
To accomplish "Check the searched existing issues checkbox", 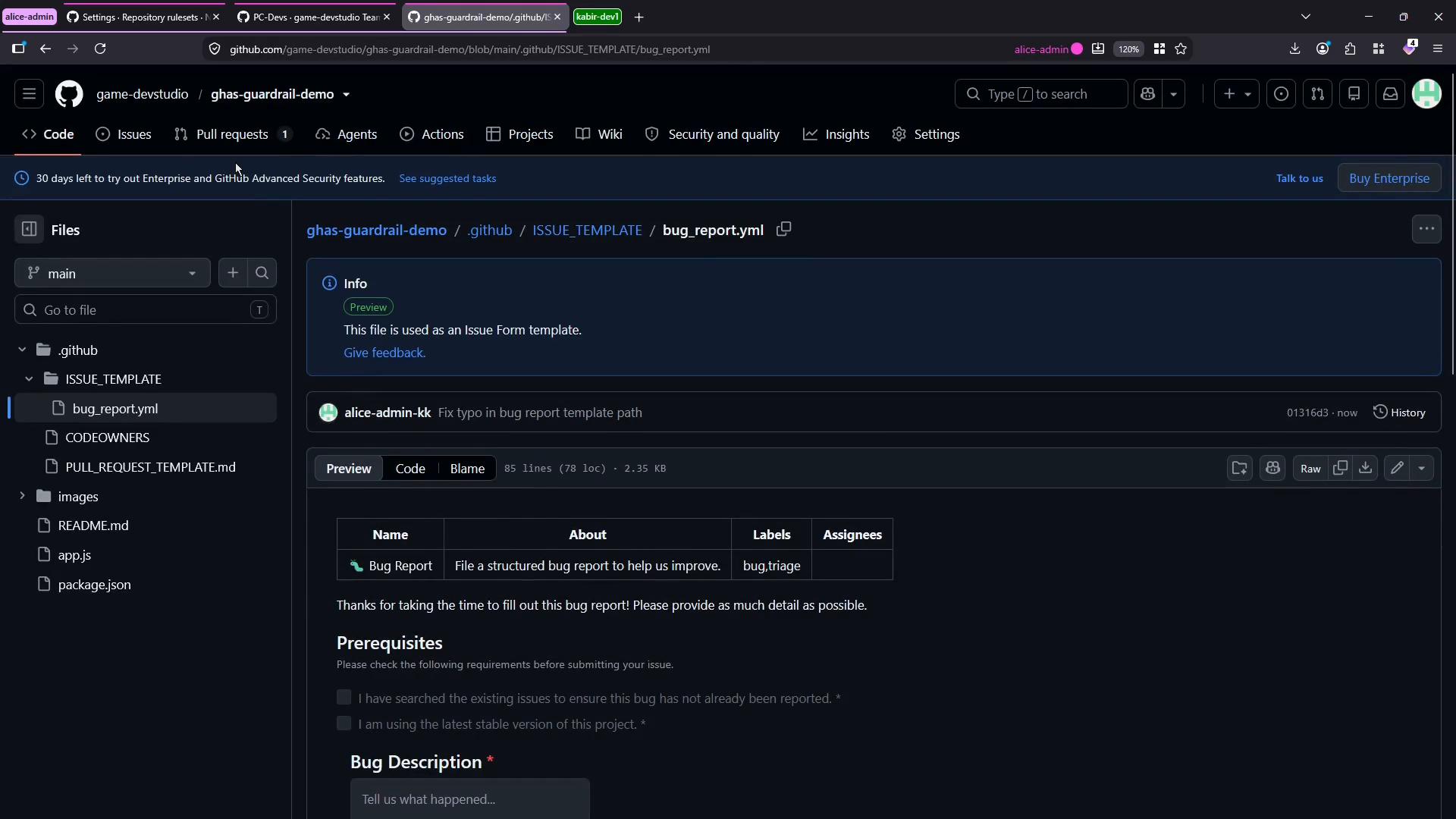I will (344, 697).
